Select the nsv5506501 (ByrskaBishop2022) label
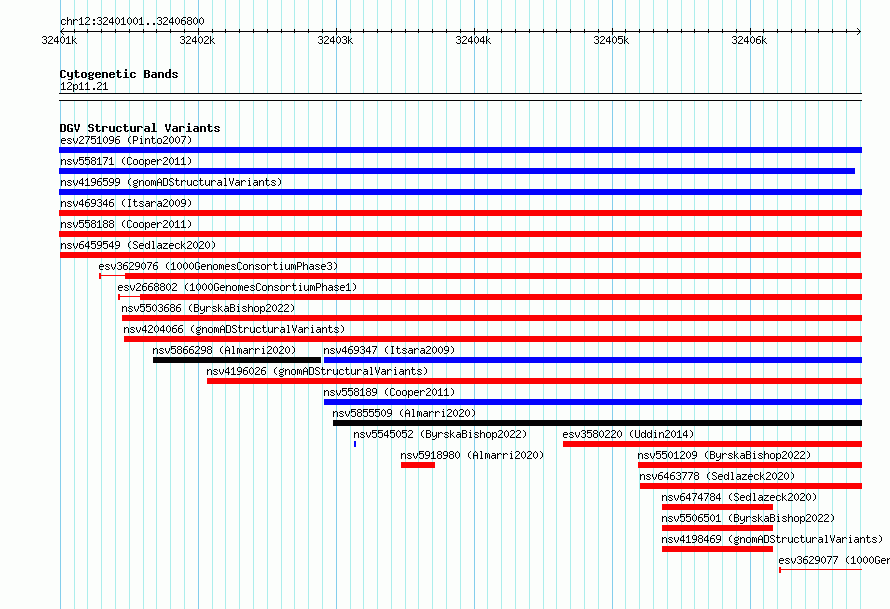This screenshot has height=609, width=890. (x=749, y=518)
